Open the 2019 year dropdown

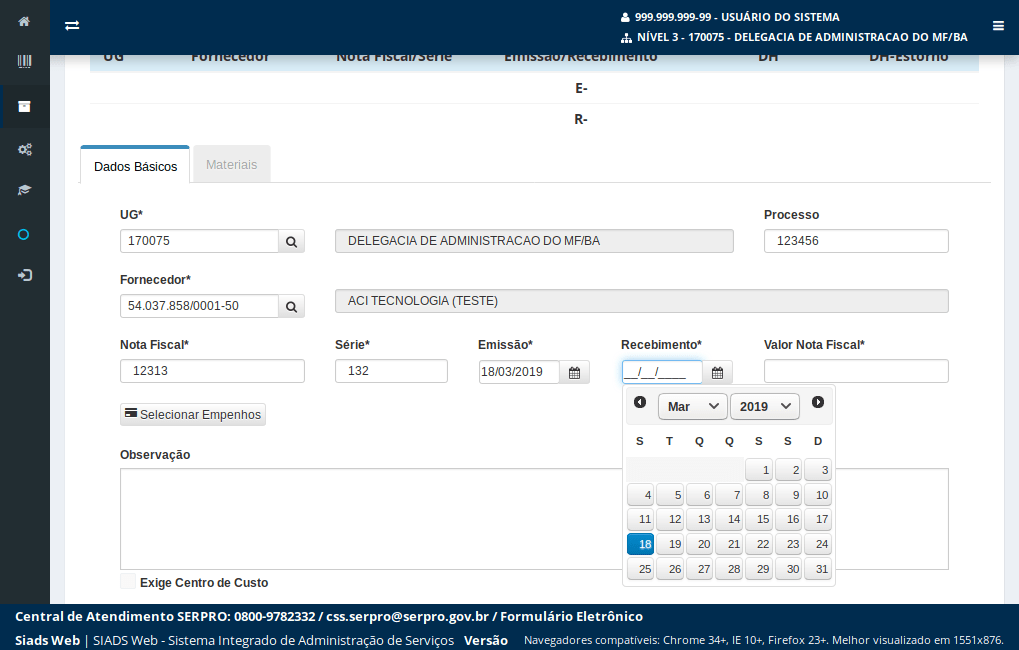click(x=765, y=406)
